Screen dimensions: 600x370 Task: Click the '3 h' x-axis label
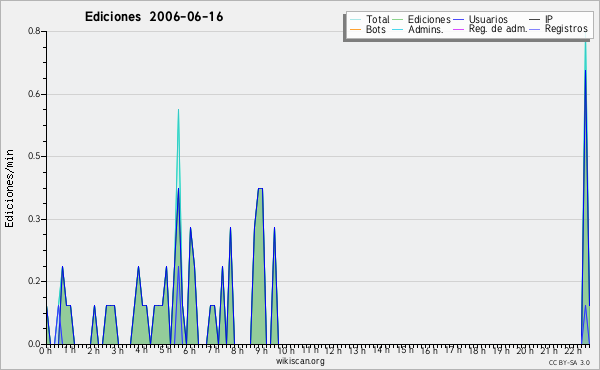tap(117, 351)
